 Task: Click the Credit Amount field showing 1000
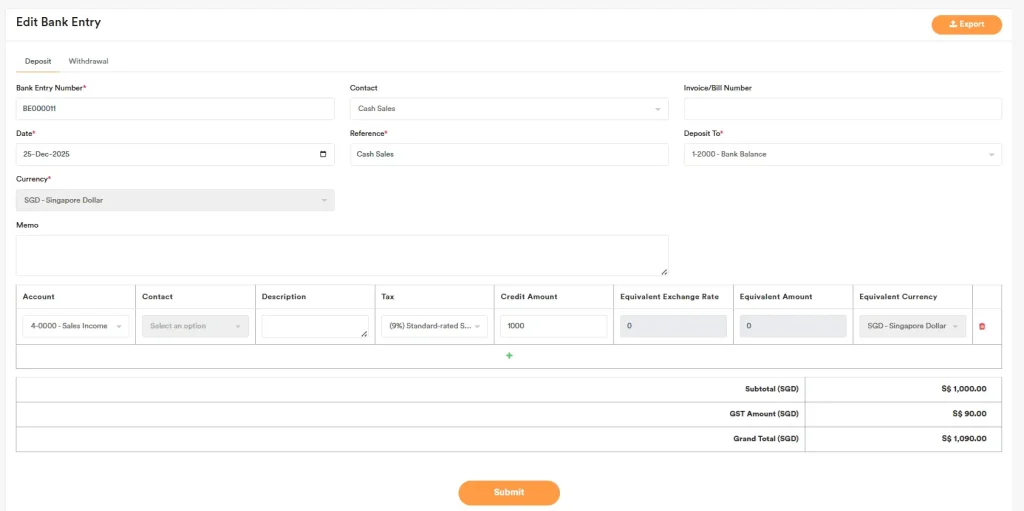click(553, 326)
